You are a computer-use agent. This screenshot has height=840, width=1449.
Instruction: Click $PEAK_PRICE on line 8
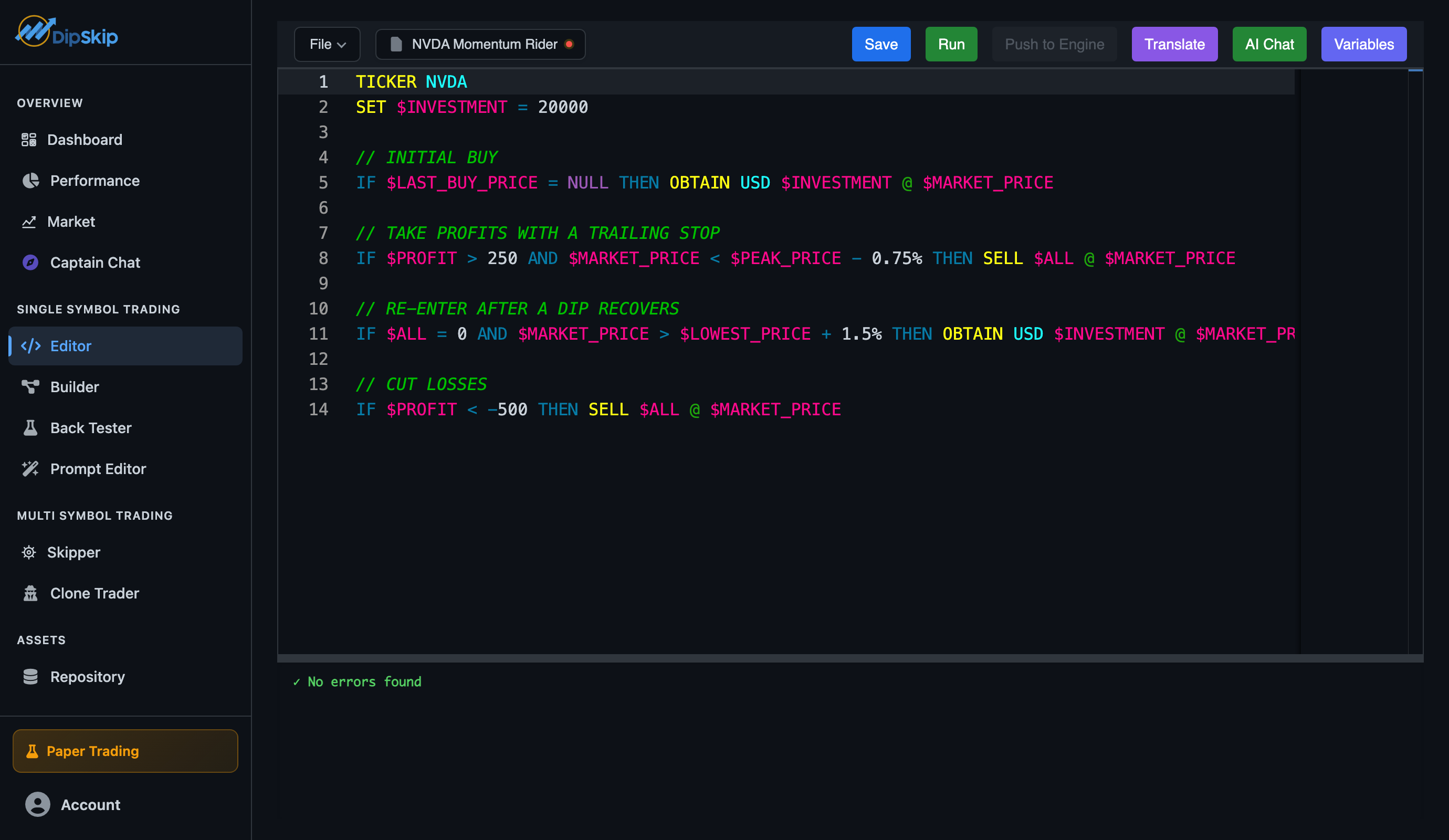coord(785,258)
